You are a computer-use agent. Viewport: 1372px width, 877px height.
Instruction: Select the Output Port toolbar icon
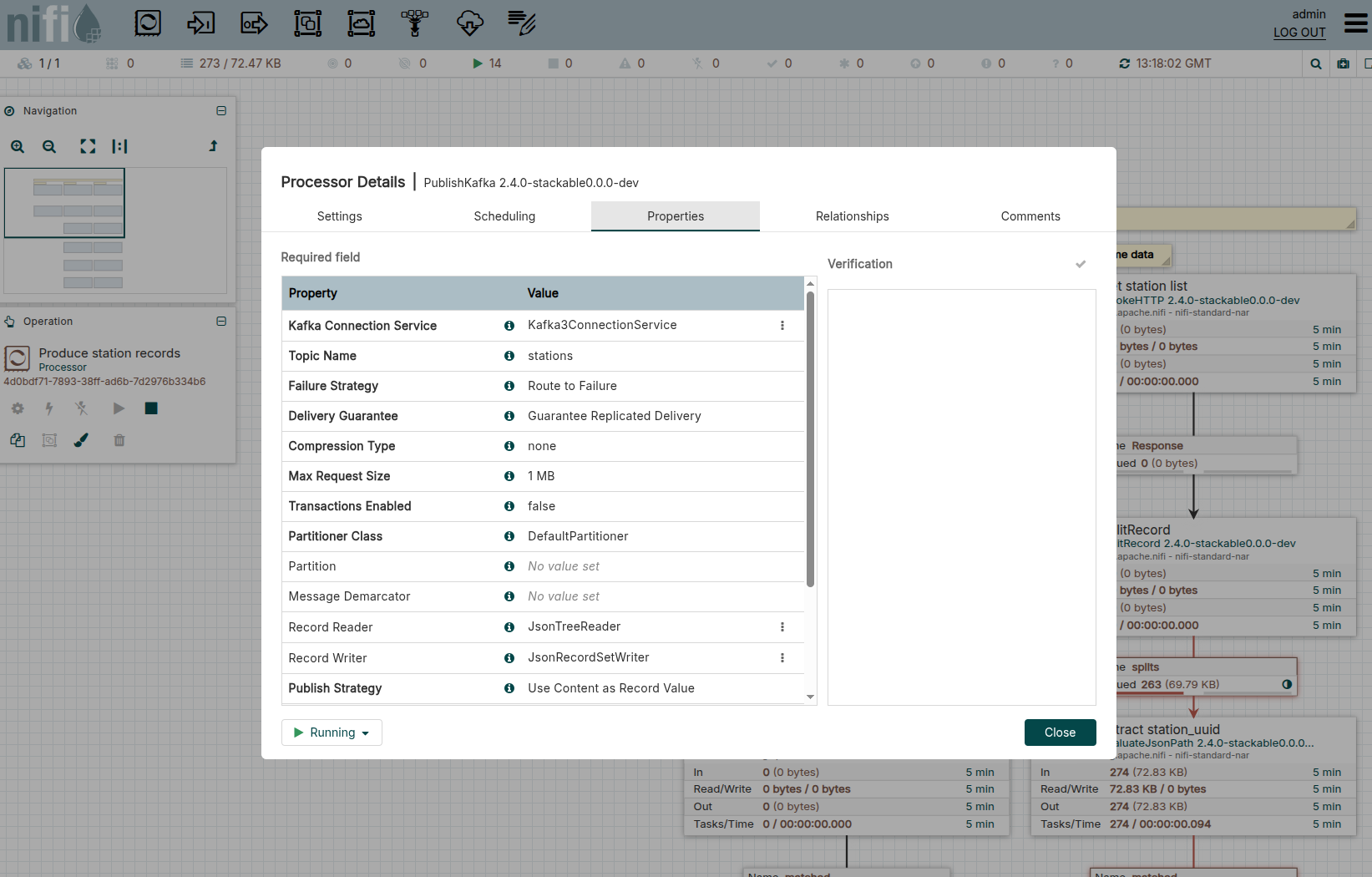click(x=254, y=23)
